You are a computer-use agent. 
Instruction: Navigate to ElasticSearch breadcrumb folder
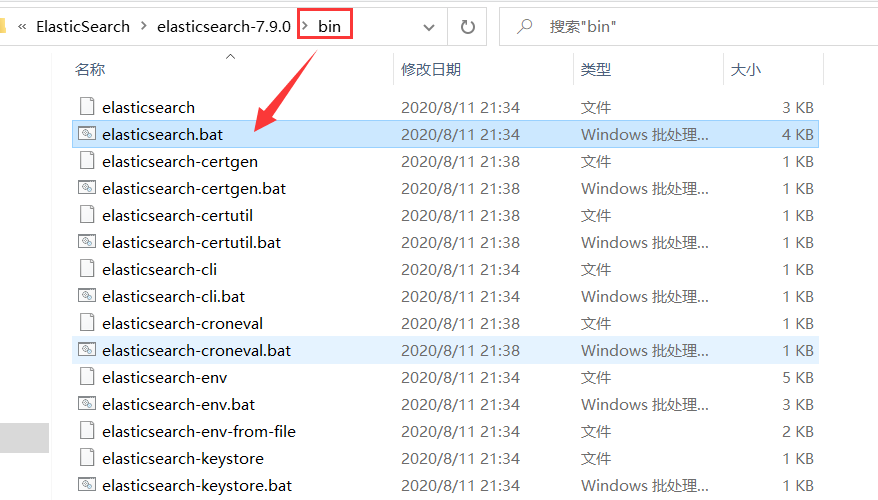83,26
